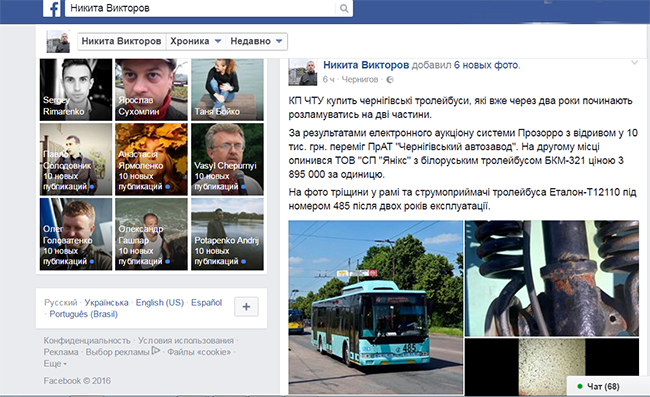Click the Никита Викторов header button
Screen dimensions: 650x397
coord(121,41)
